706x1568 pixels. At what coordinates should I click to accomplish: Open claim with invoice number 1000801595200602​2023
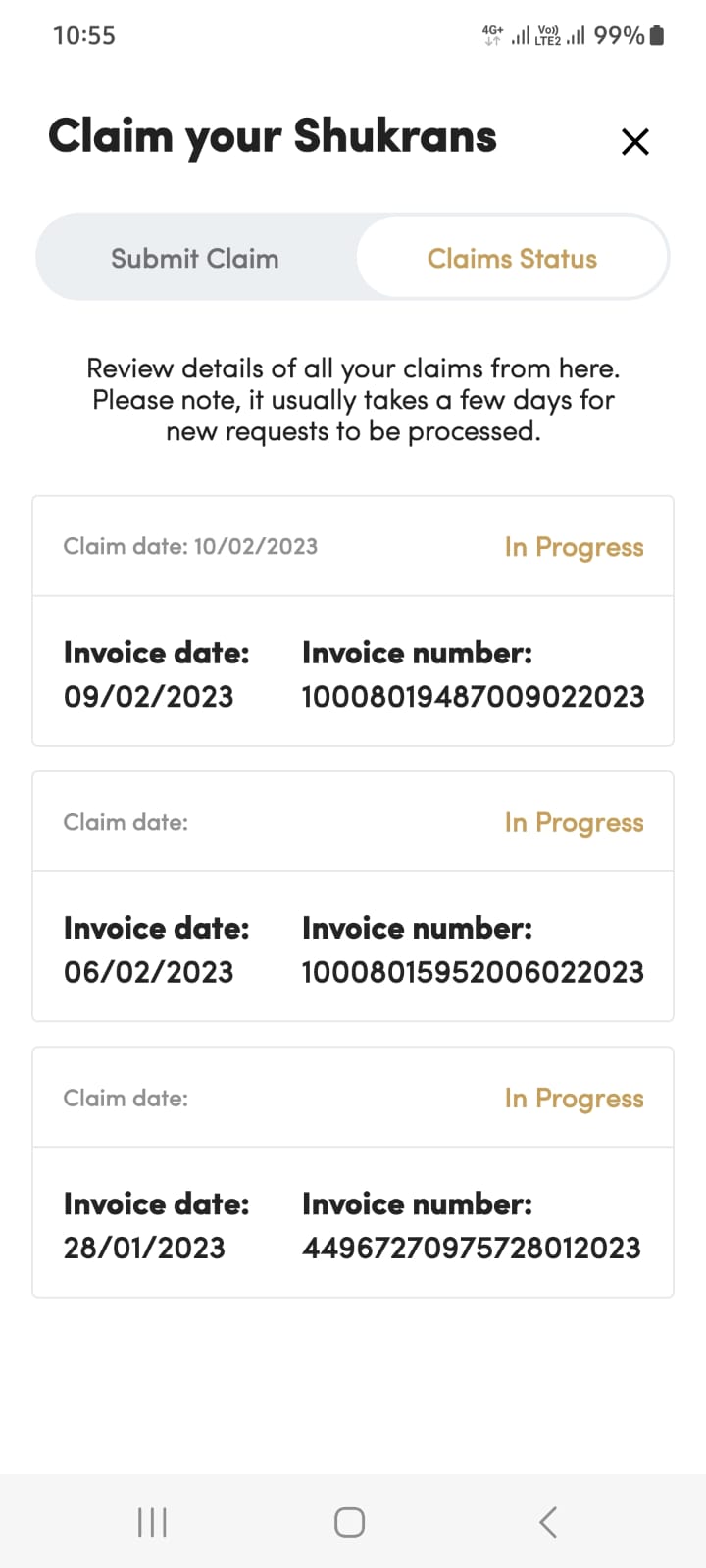473,972
